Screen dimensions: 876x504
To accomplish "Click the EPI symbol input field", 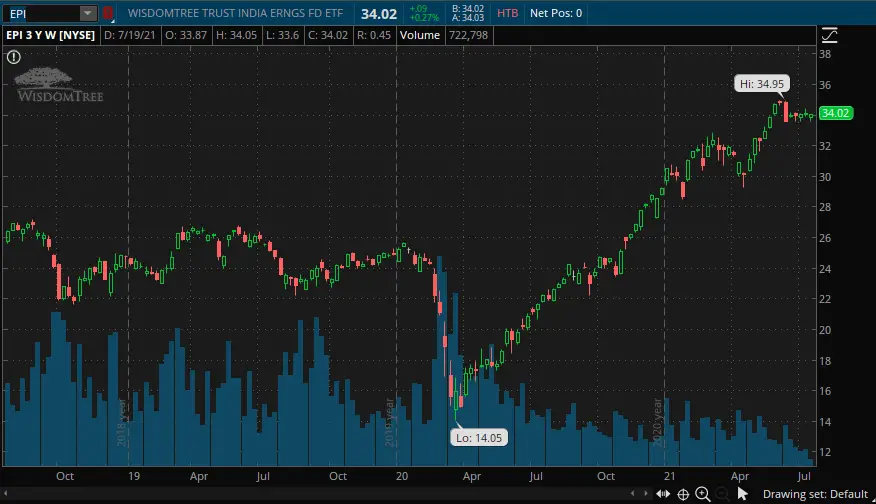I will tap(42, 13).
